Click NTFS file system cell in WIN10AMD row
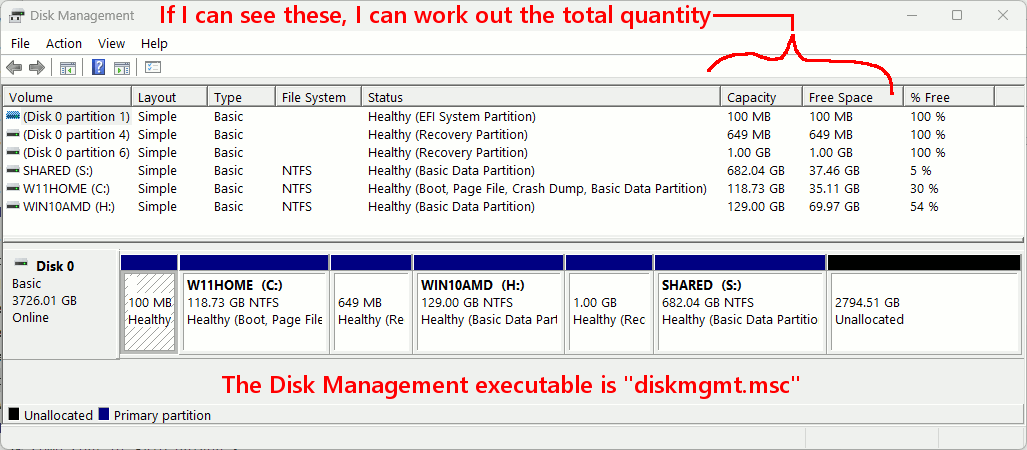 point(297,207)
